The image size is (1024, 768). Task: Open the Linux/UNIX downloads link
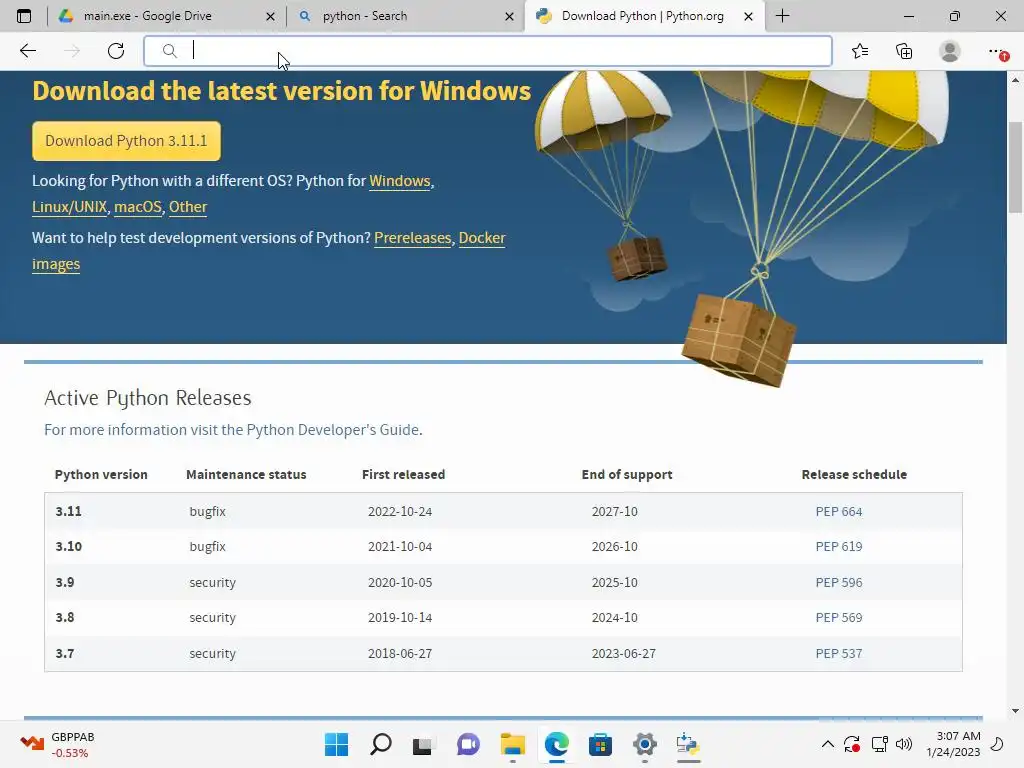click(69, 207)
